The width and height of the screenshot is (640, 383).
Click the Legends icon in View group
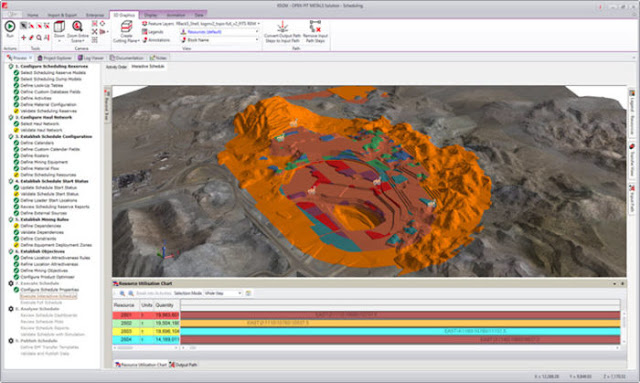[144, 32]
